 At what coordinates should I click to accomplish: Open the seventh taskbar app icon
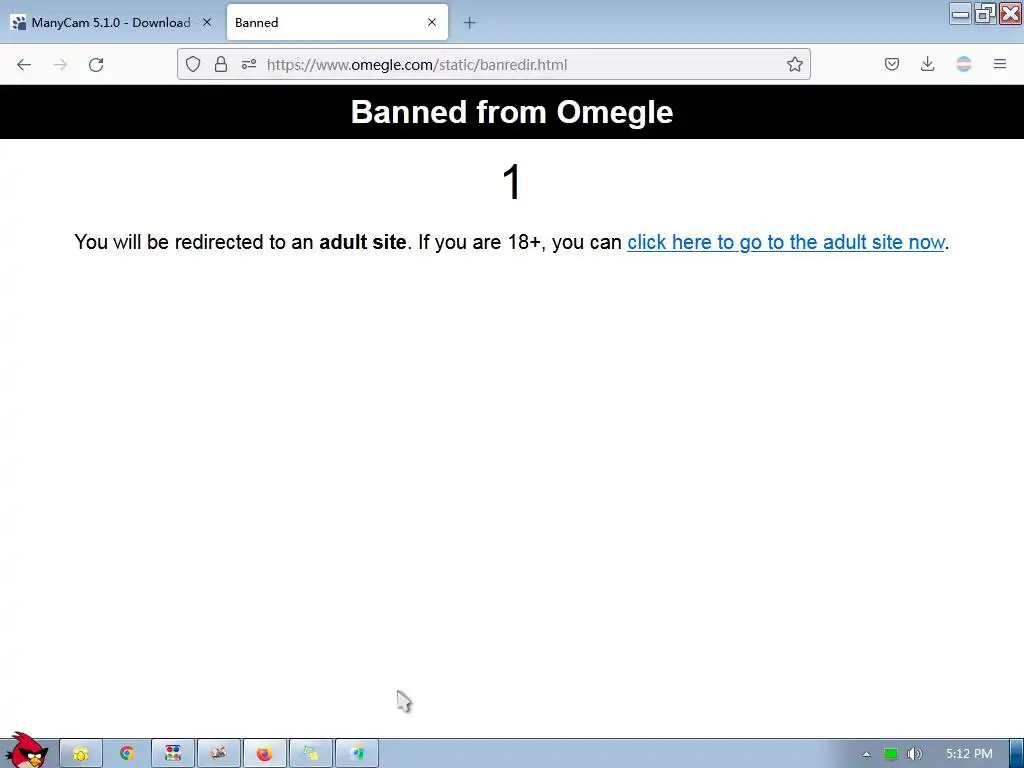point(357,754)
